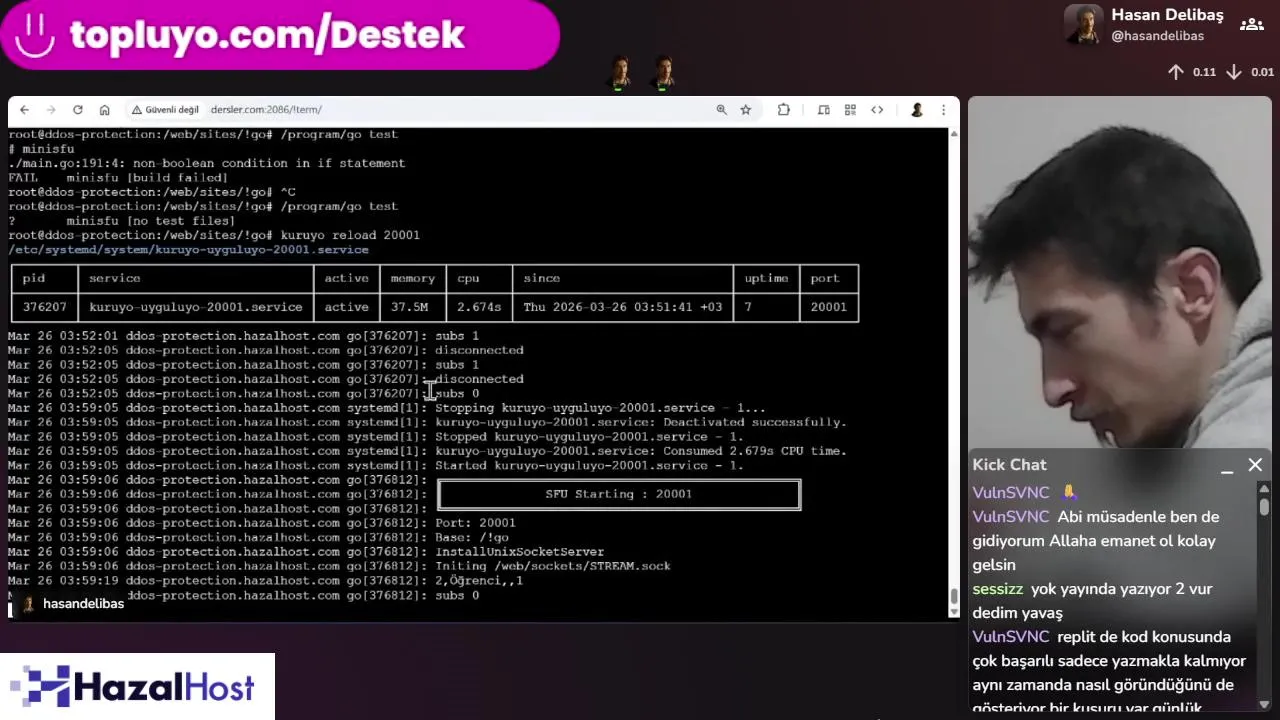Click the 'kuruyo reload 20001' command line
This screenshot has height=720, width=1280.
tap(214, 235)
